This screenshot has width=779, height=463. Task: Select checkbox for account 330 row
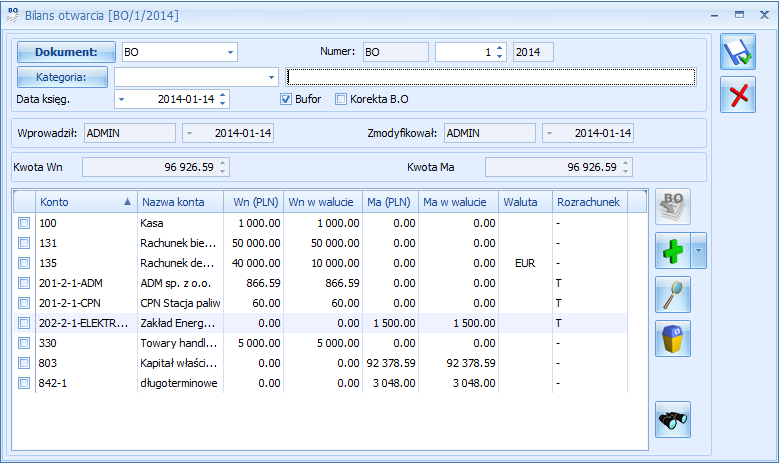pyautogui.click(x=24, y=343)
